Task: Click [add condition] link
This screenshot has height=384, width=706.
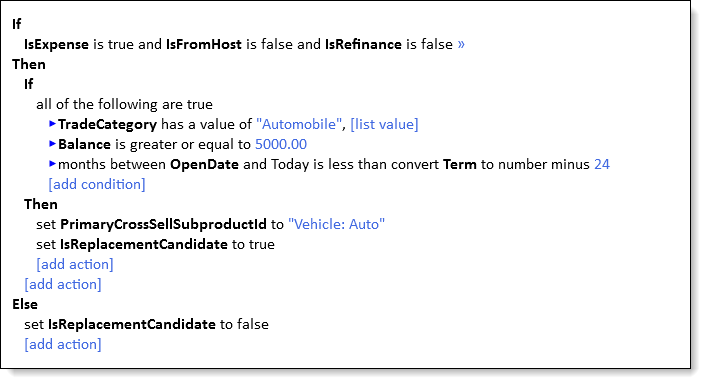Action: point(97,184)
